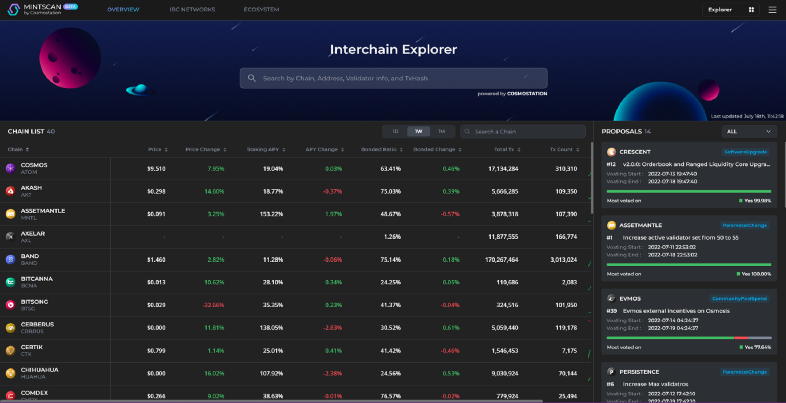
Task: Open the Ecosystem tab
Action: (261, 10)
